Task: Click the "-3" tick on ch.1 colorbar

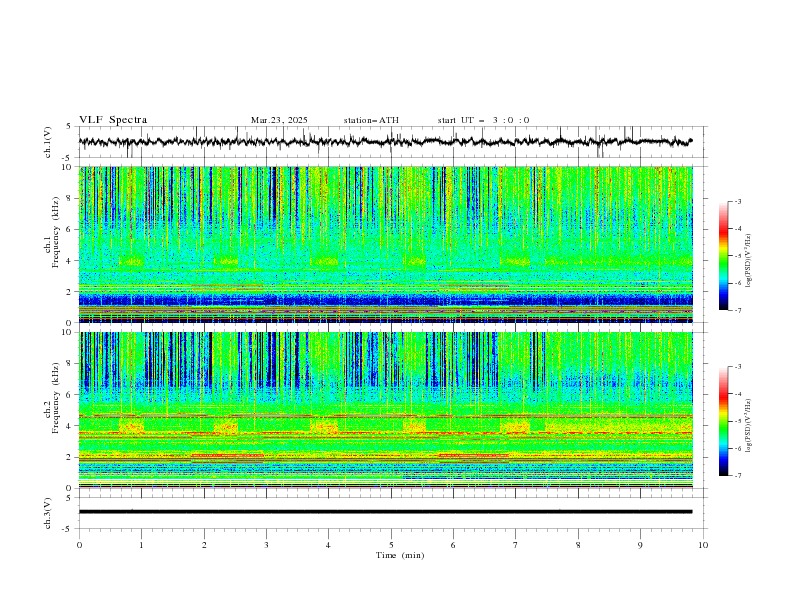Action: (737, 201)
